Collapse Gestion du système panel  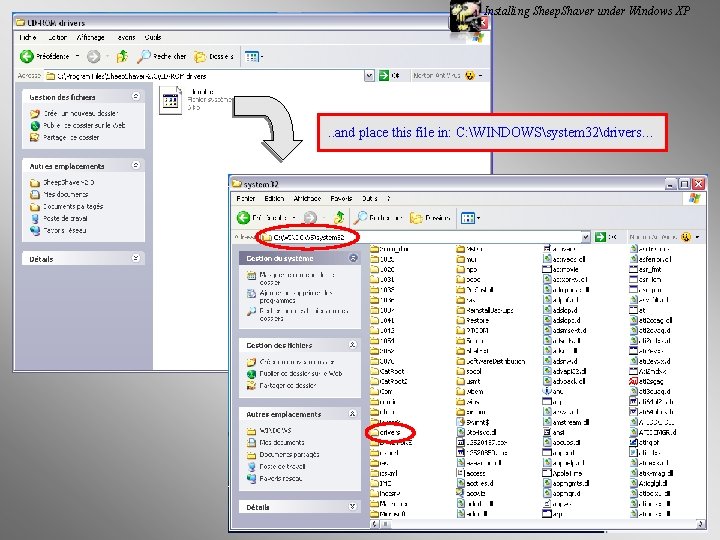click(353, 258)
